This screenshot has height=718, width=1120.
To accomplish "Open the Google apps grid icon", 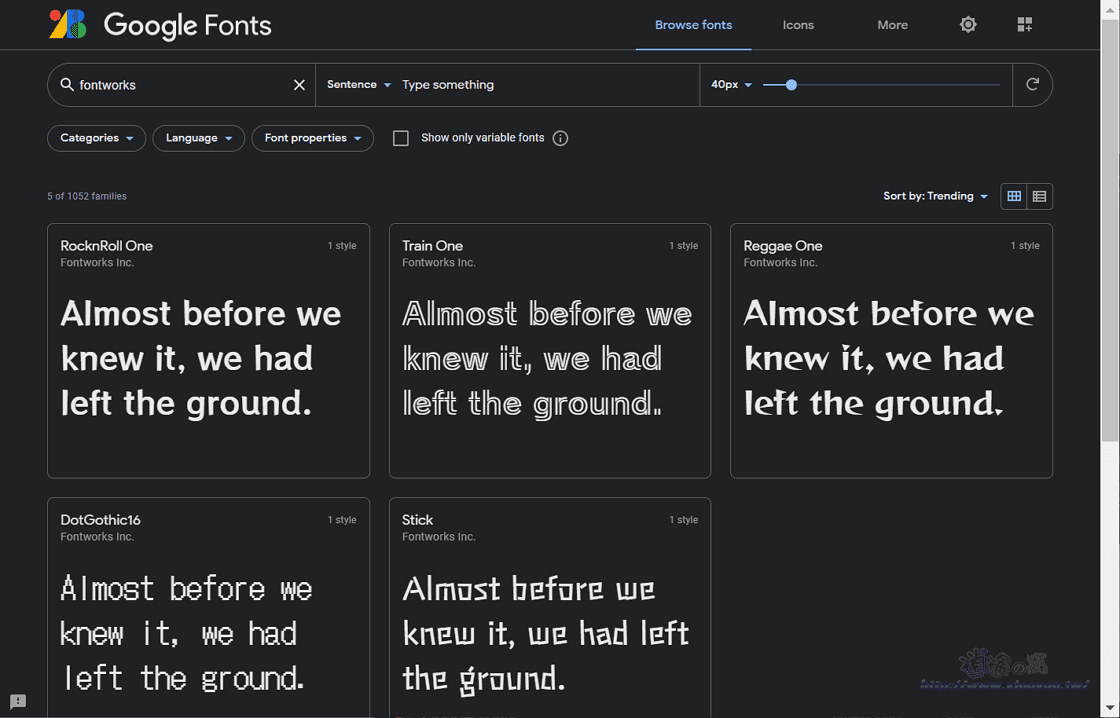I will [1024, 24].
